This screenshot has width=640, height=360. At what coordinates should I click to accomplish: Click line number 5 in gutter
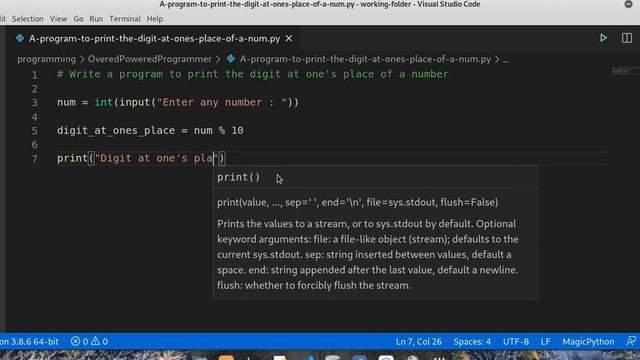tap(34, 131)
